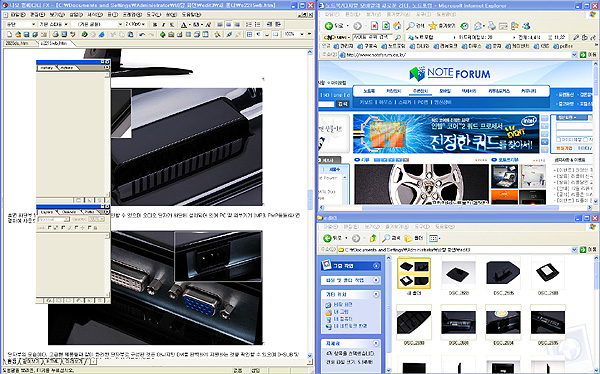Open the 편집 menu in the web editor
This screenshot has height=374, width=600.
(x=37, y=15)
